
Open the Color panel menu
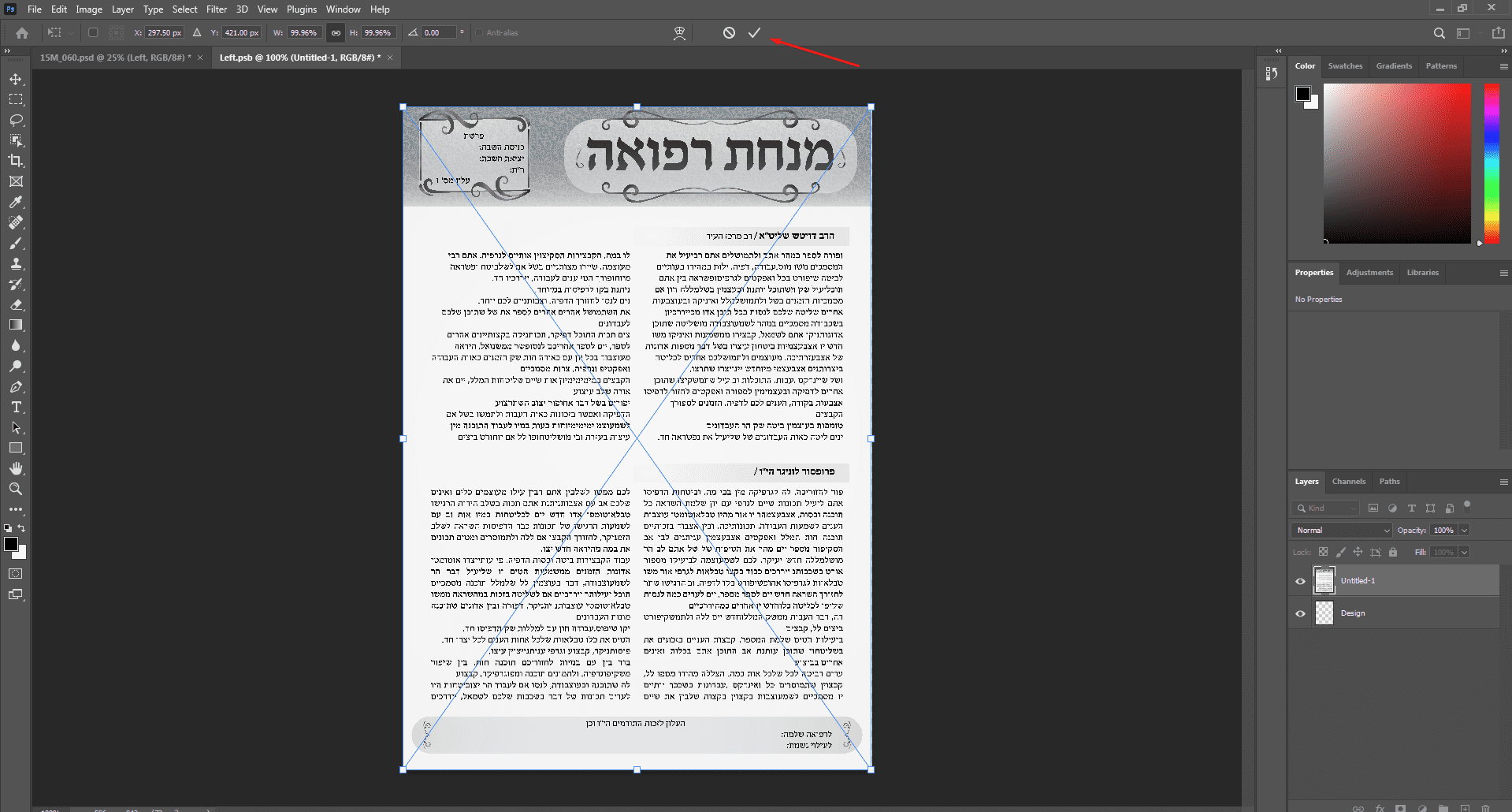pos(1503,66)
